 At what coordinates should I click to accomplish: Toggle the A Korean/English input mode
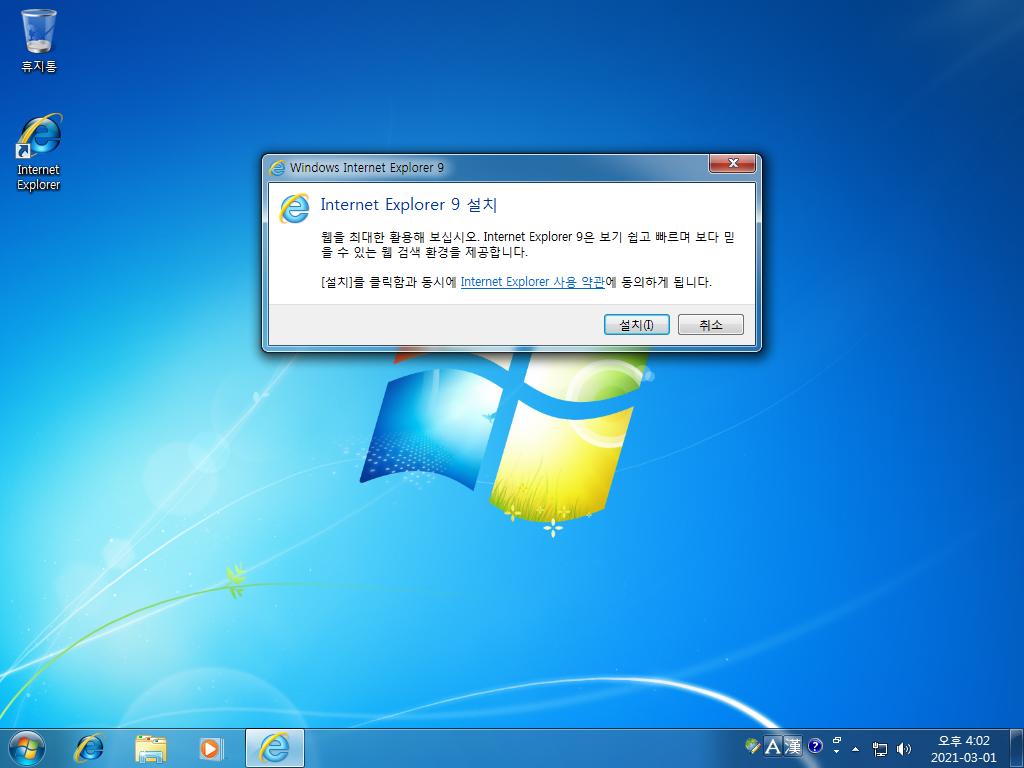click(773, 746)
